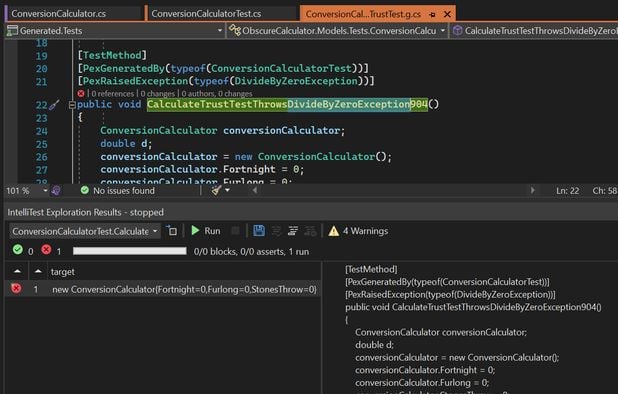Viewport: 618px width, 394px height.
Task: Click the go-to-definition icon beside the test dropdown
Action: point(172,230)
